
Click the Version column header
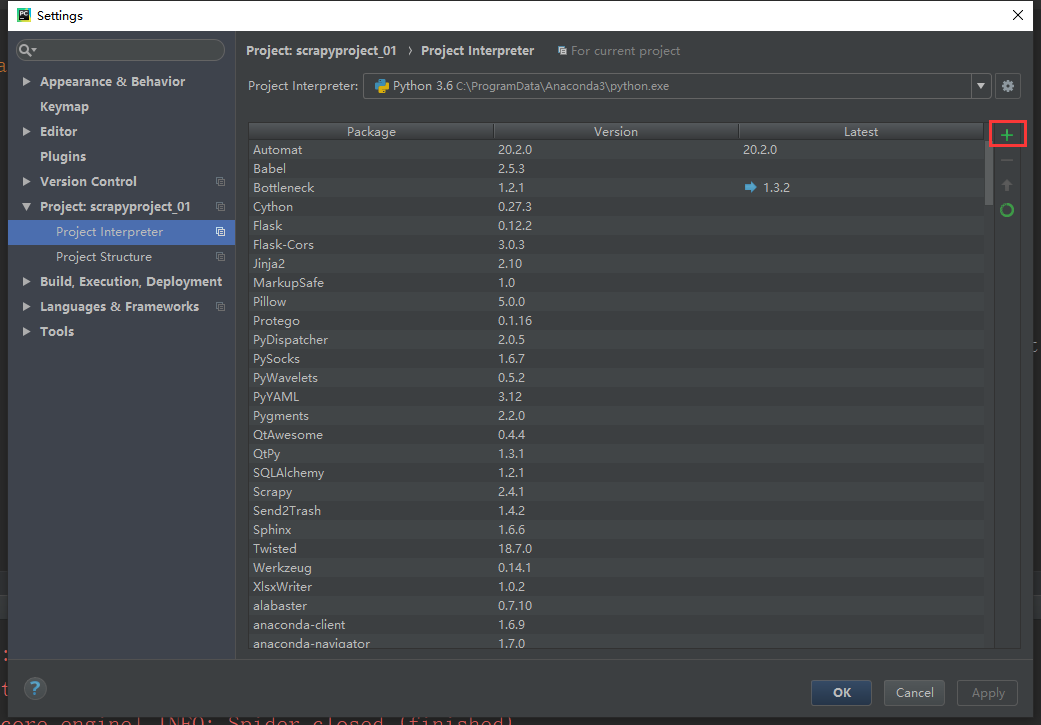616,131
